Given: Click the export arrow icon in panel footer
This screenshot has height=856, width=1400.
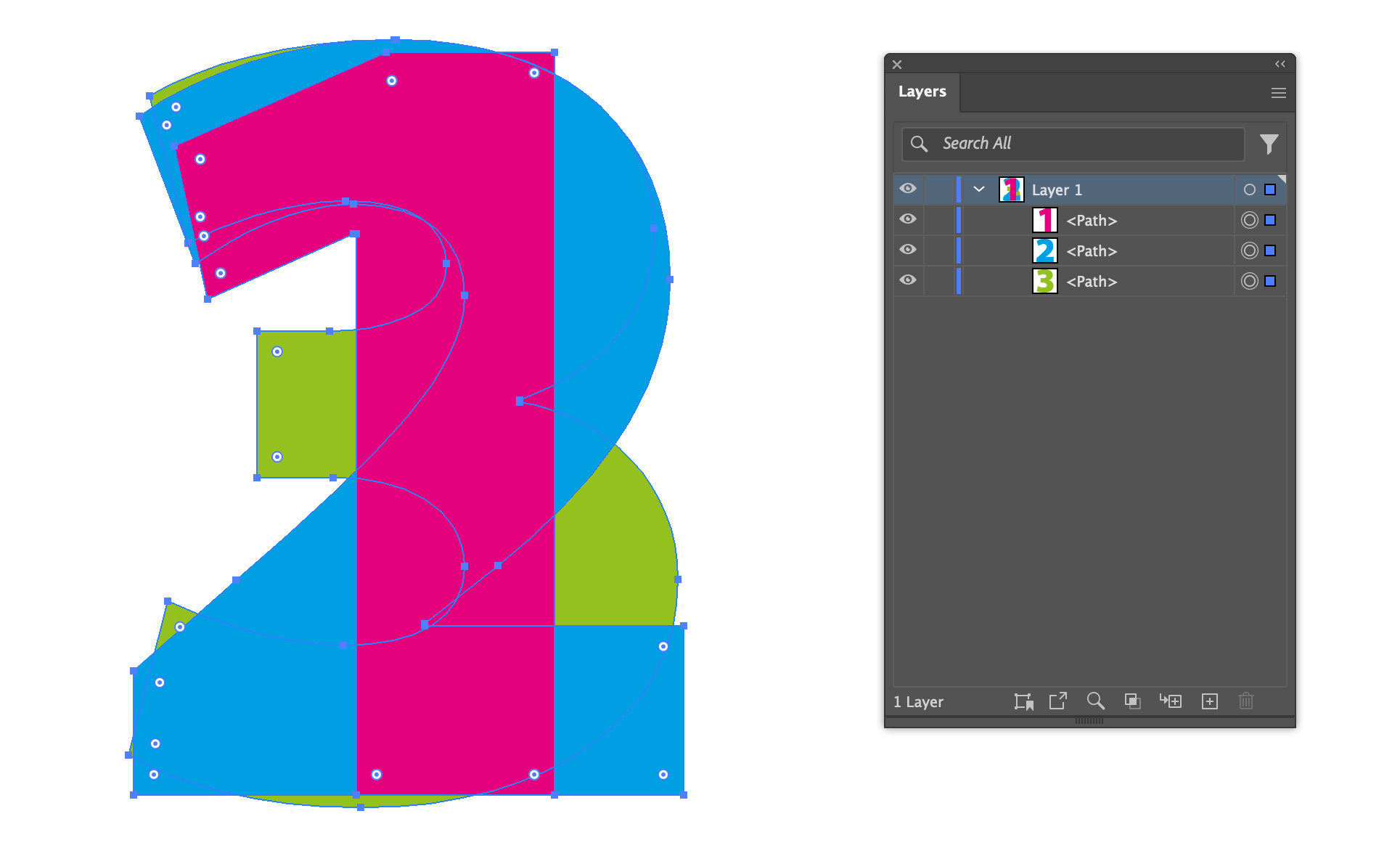Looking at the screenshot, I should 1058,701.
